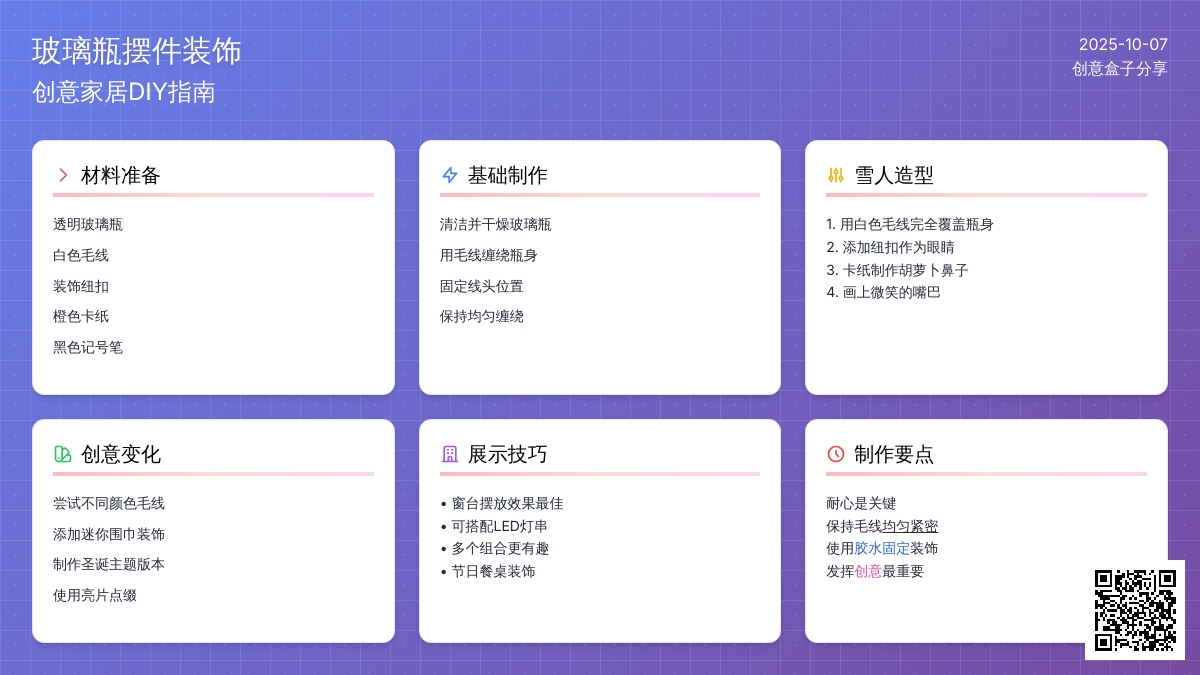
Task: Open the pink 创意 link
Action: tap(868, 571)
